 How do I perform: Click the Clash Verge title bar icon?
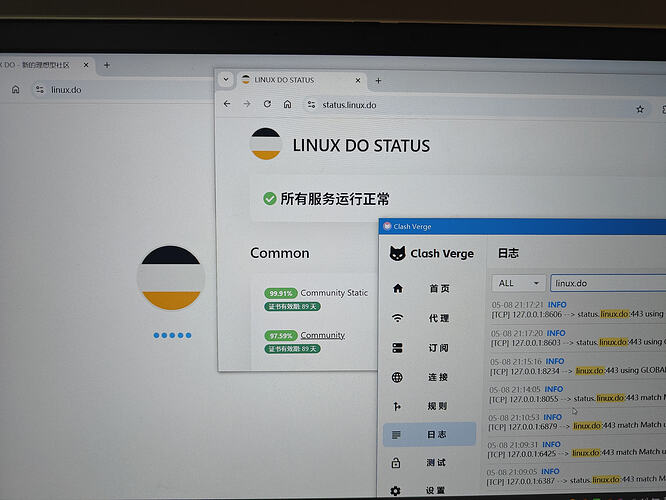(387, 226)
